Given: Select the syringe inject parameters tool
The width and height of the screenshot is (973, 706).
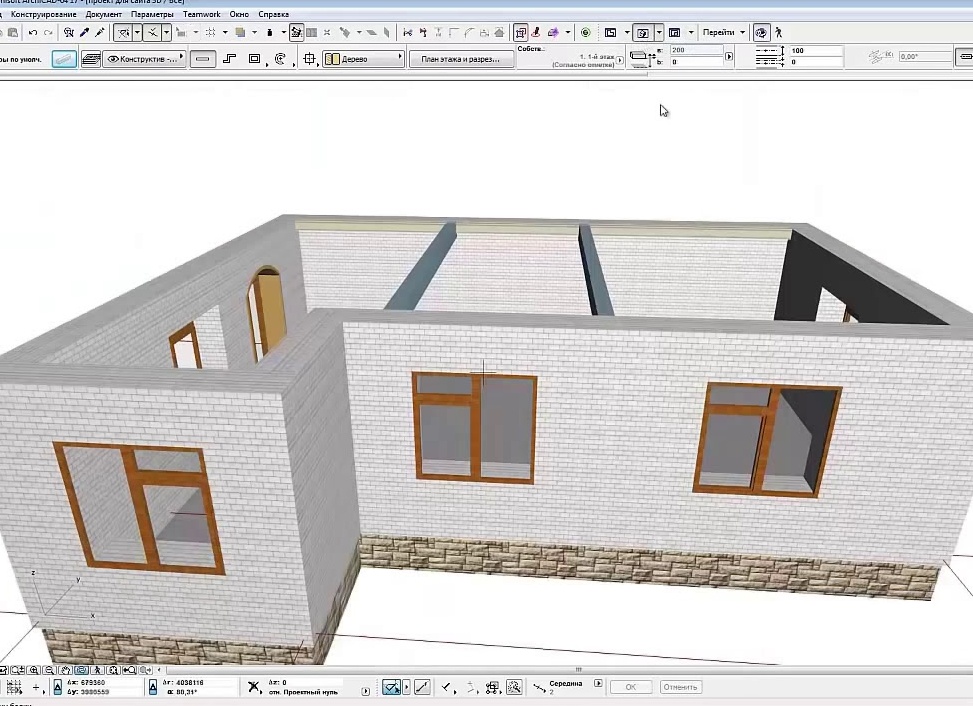Looking at the screenshot, I should coord(99,32).
